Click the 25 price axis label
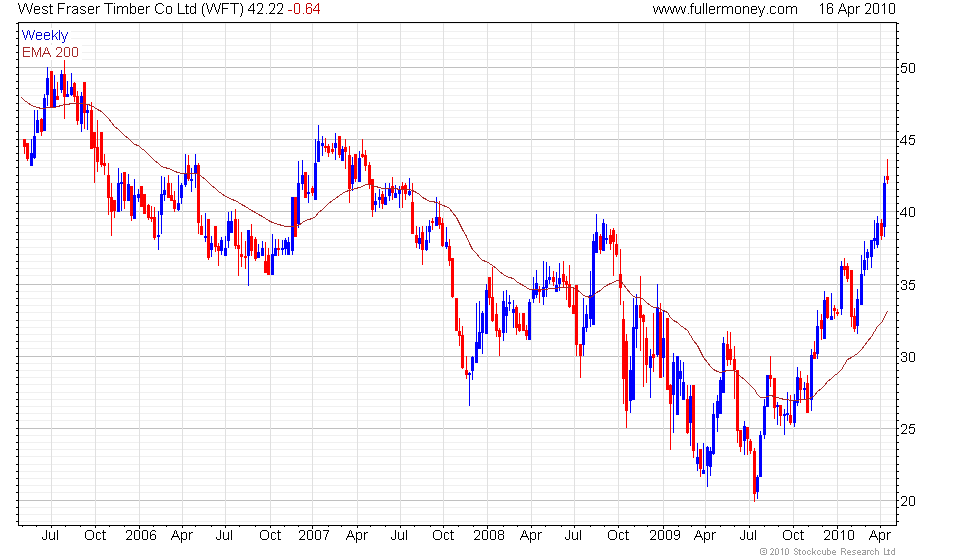Image resolution: width=980 pixels, height=560 pixels. pos(908,429)
